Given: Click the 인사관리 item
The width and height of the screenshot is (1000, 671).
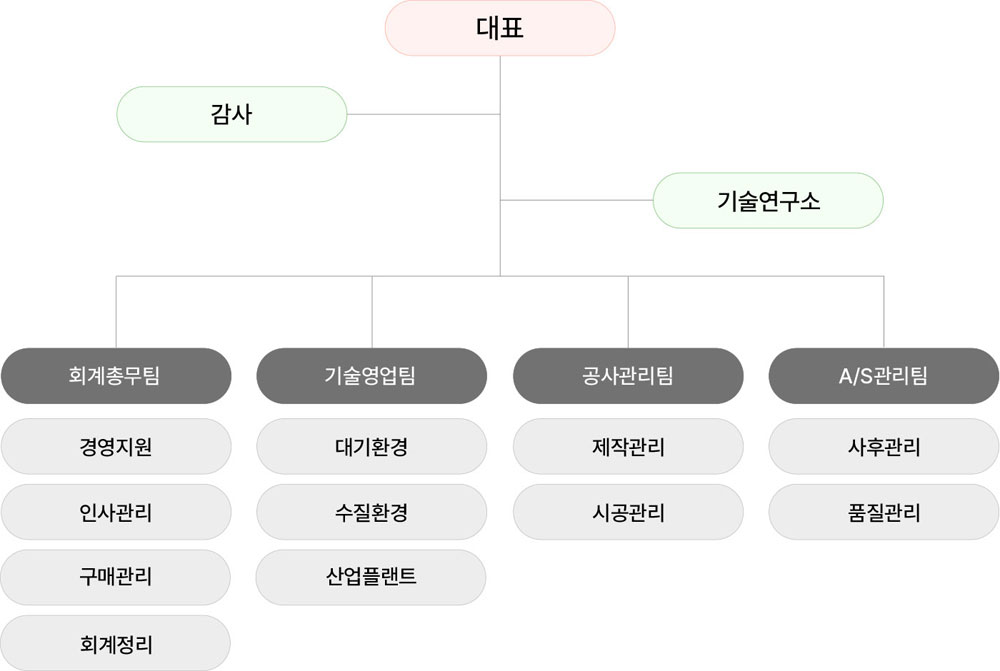Looking at the screenshot, I should [116, 512].
